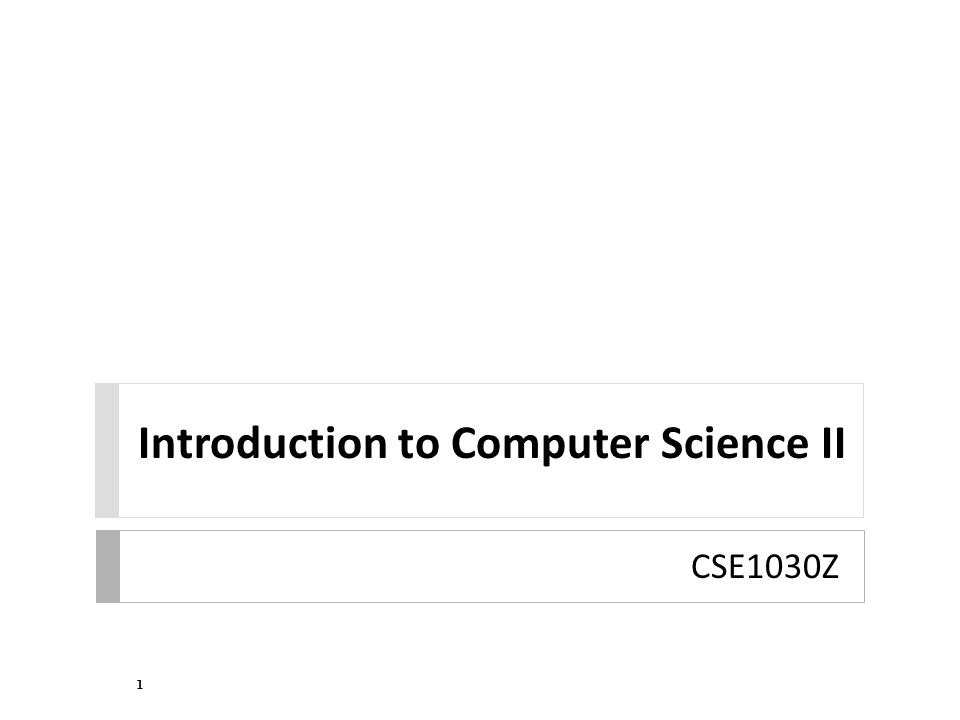Select the Roman numeral "II" in the title
The width and height of the screenshot is (960, 720).
[833, 443]
